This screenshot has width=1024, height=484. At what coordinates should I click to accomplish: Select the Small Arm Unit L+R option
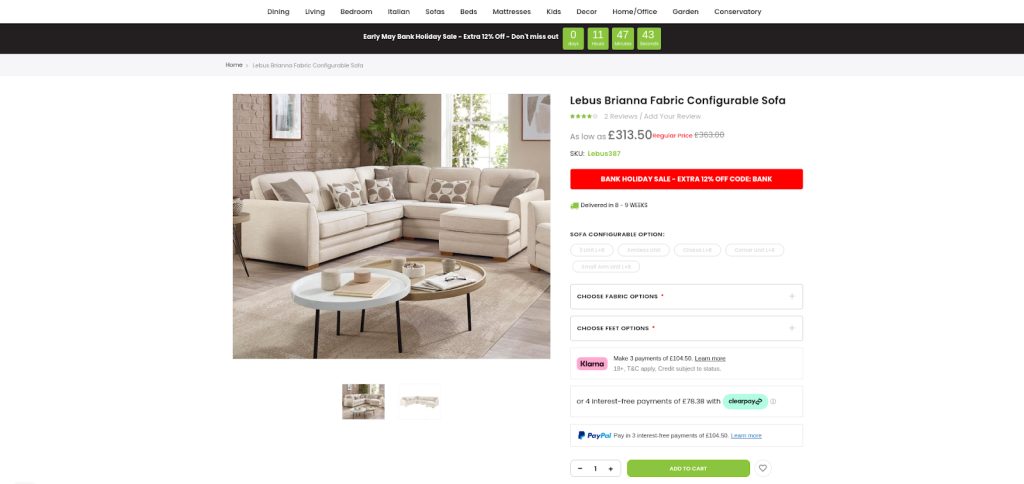[606, 266]
